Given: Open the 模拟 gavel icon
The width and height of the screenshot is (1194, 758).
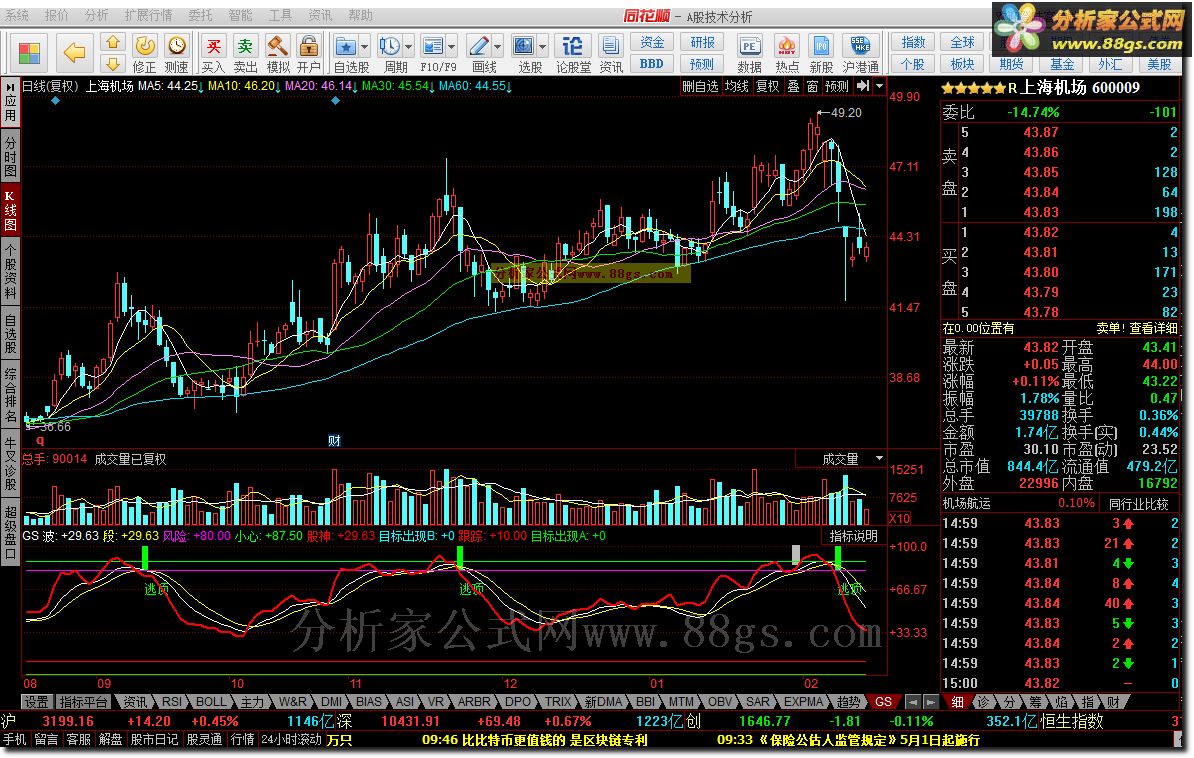Looking at the screenshot, I should [277, 46].
